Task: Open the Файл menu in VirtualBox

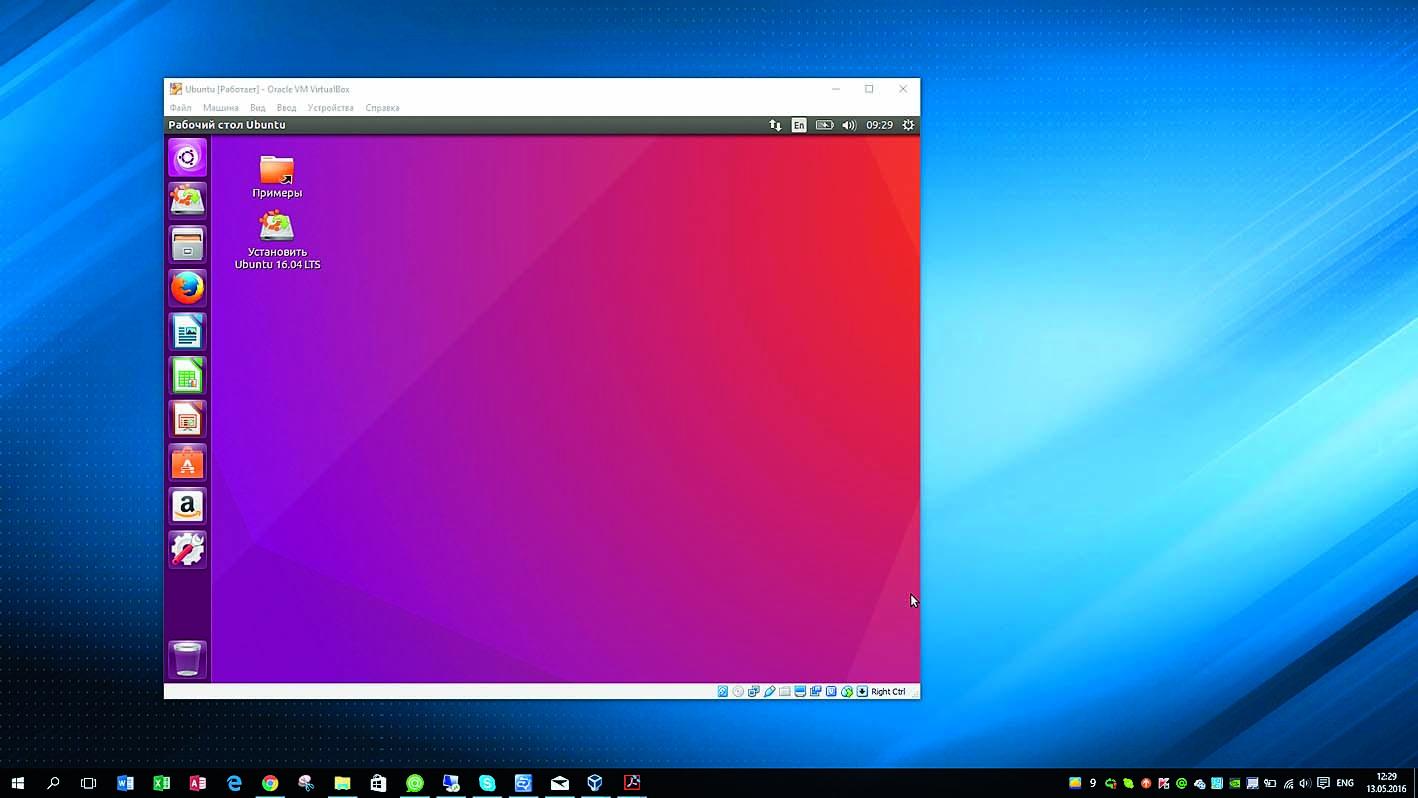Action: click(180, 108)
